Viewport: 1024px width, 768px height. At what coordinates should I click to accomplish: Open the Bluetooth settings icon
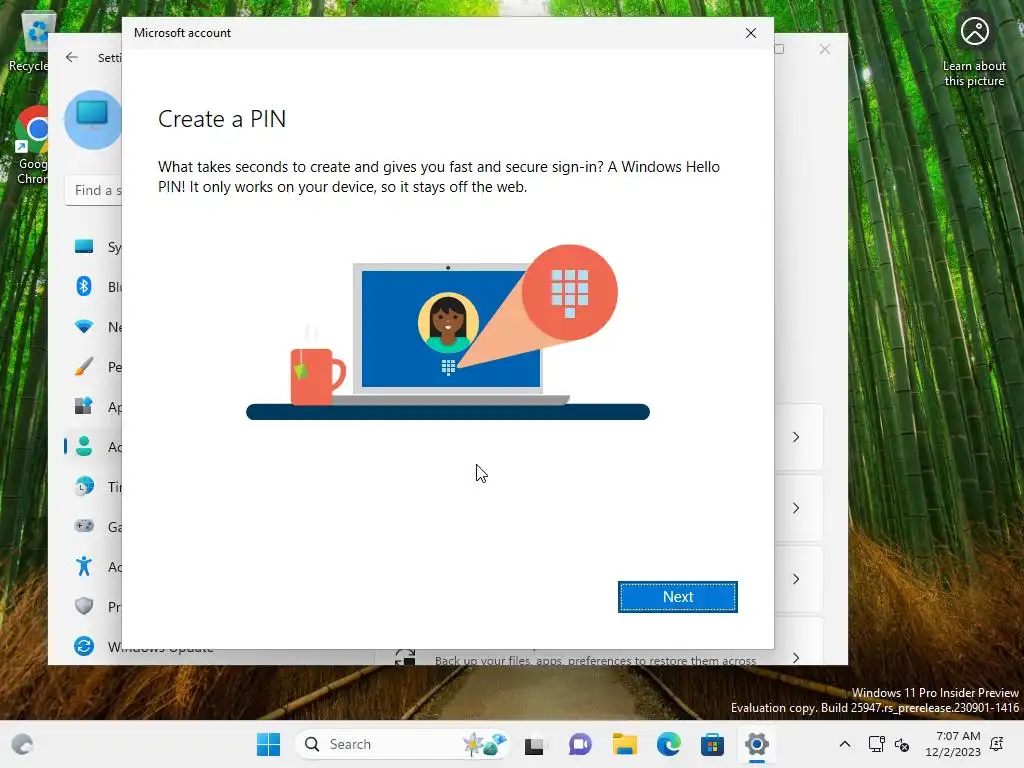coord(84,286)
